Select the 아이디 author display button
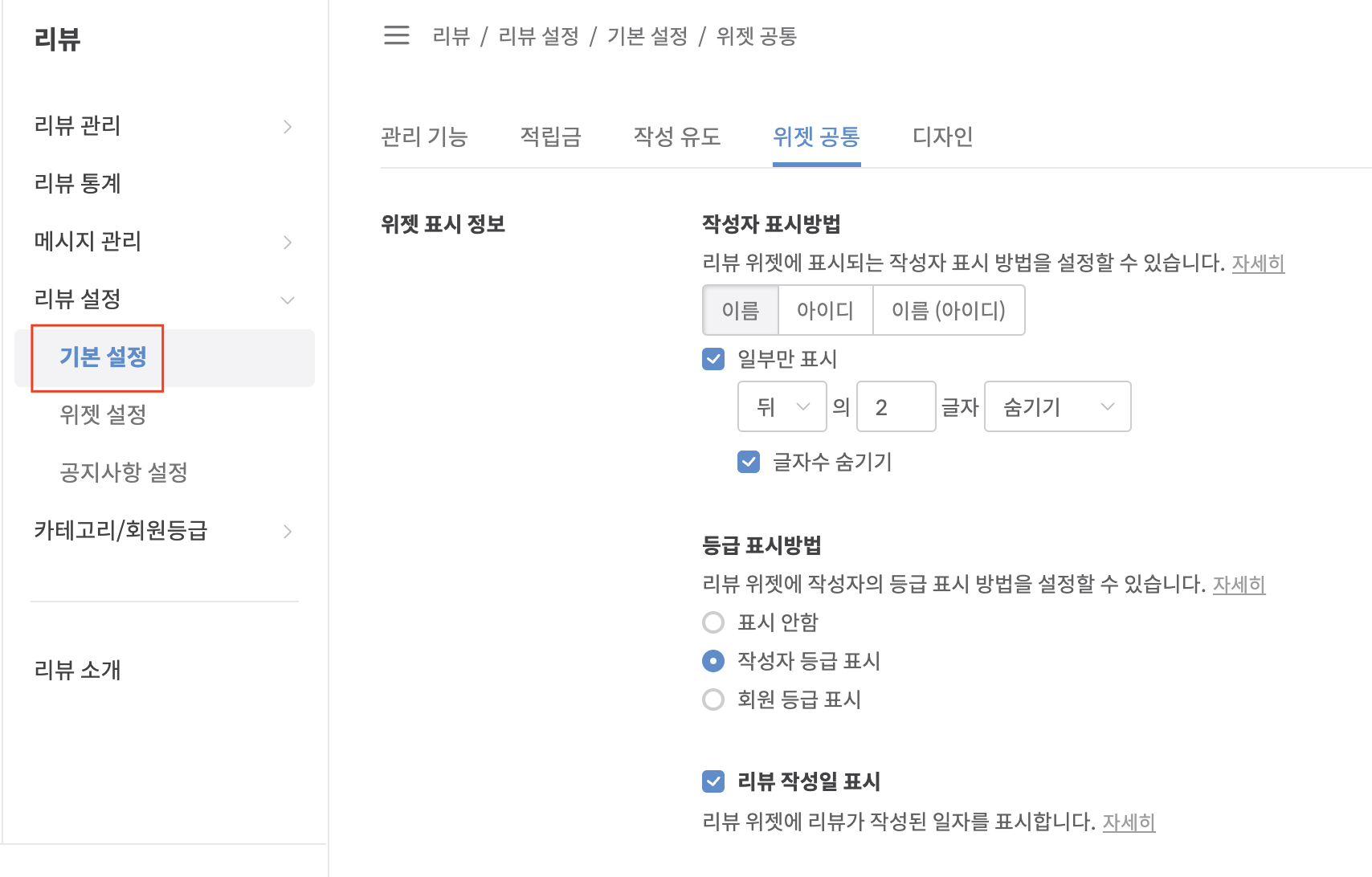Image resolution: width=1372 pixels, height=877 pixels. point(825,311)
